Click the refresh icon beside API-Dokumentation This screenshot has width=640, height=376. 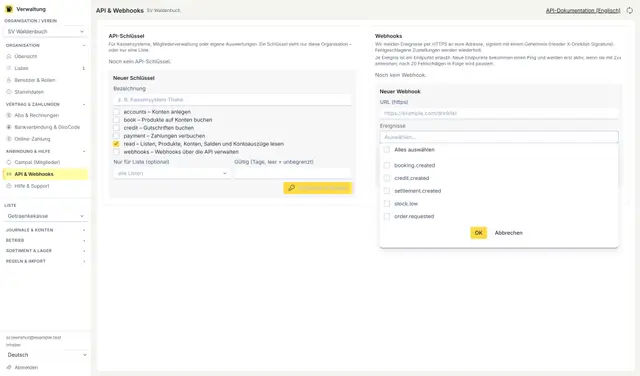630,11
